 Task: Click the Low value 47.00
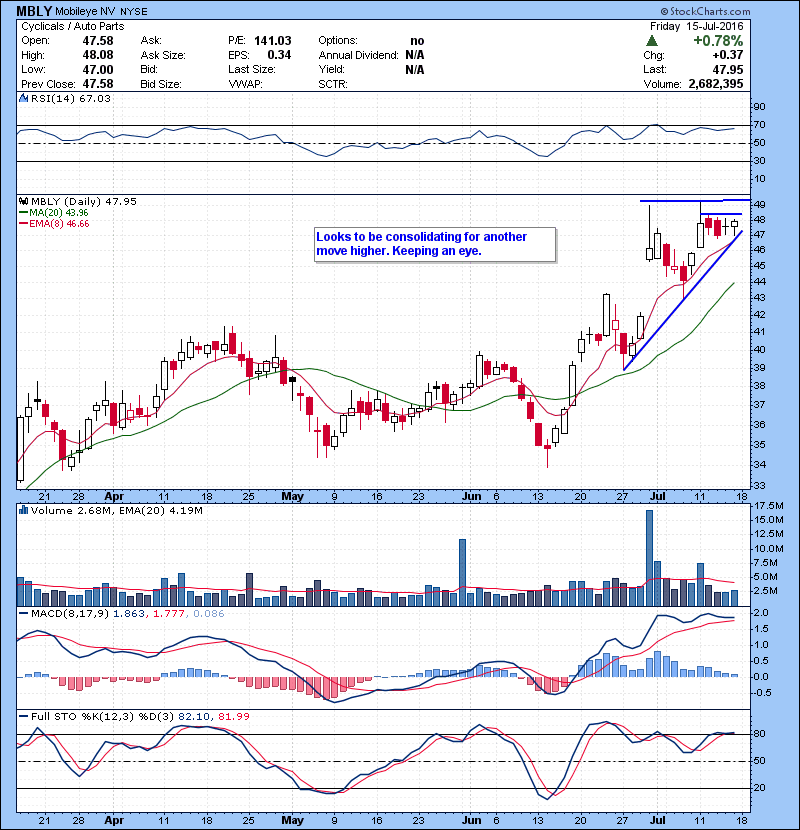coord(97,69)
